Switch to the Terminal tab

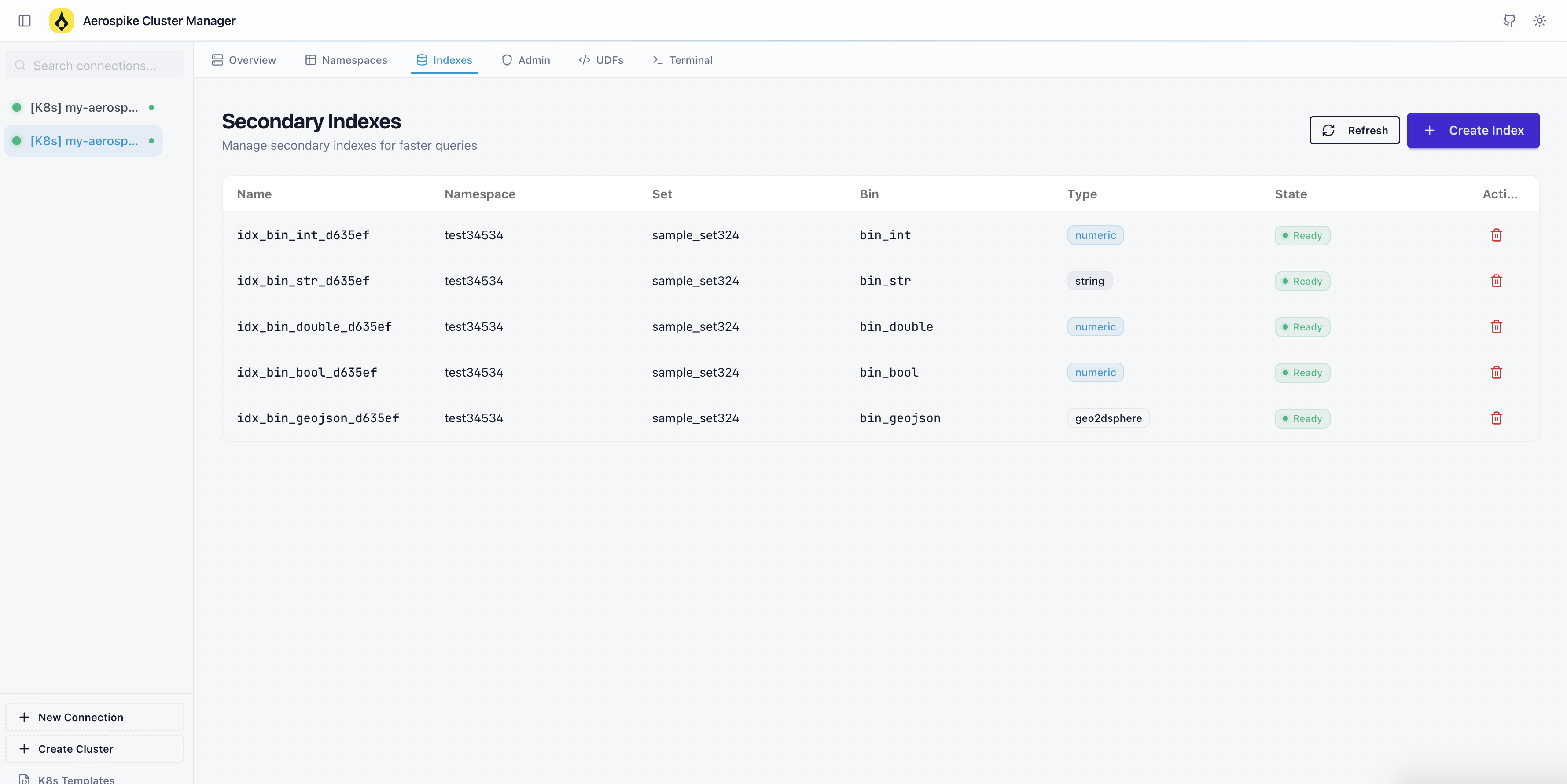pyautogui.click(x=682, y=59)
